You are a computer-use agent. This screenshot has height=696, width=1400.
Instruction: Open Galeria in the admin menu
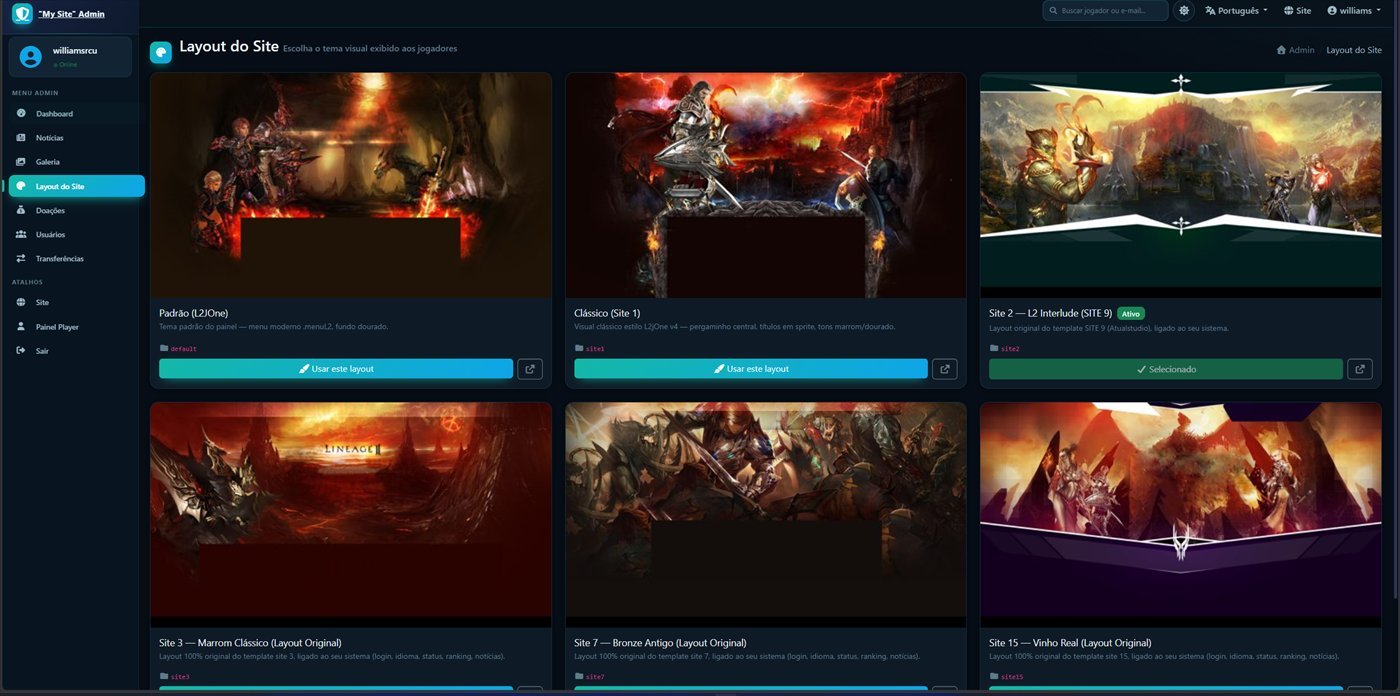77,162
